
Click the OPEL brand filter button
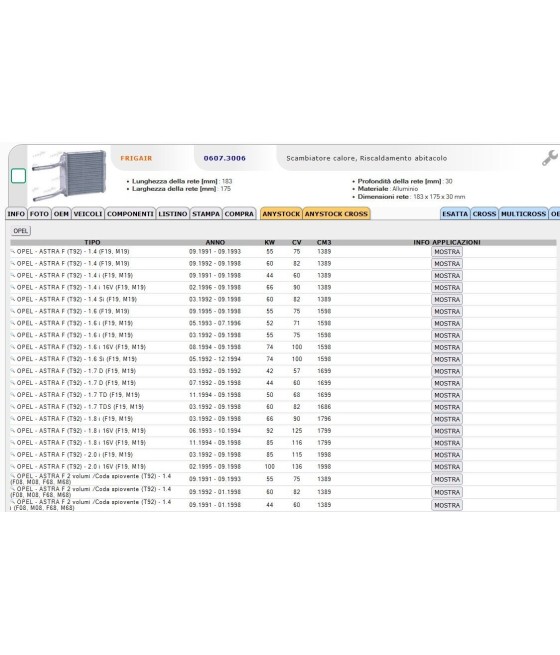click(20, 231)
